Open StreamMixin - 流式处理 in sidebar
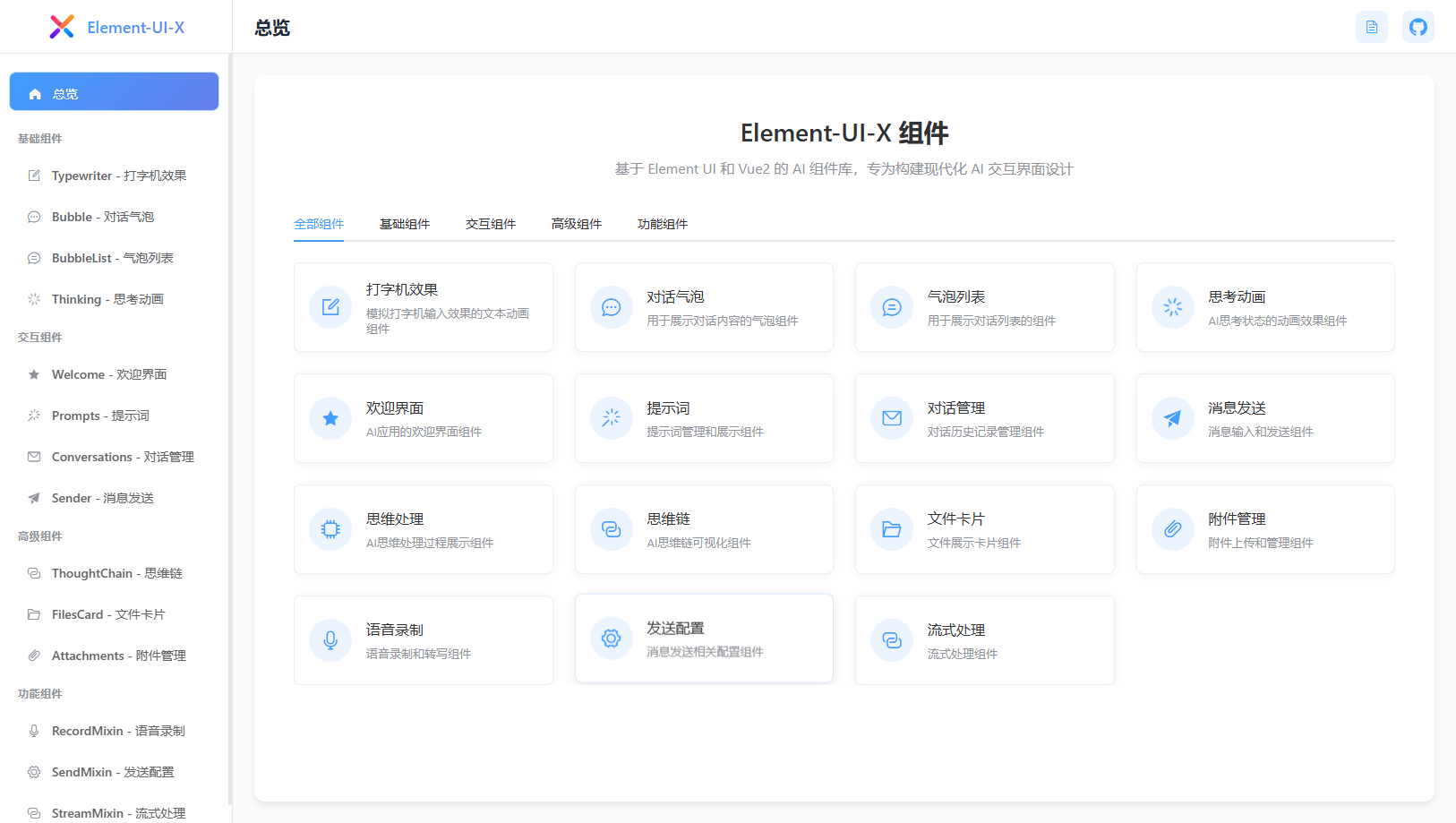Viewport: 1456px width, 823px height. click(x=114, y=813)
